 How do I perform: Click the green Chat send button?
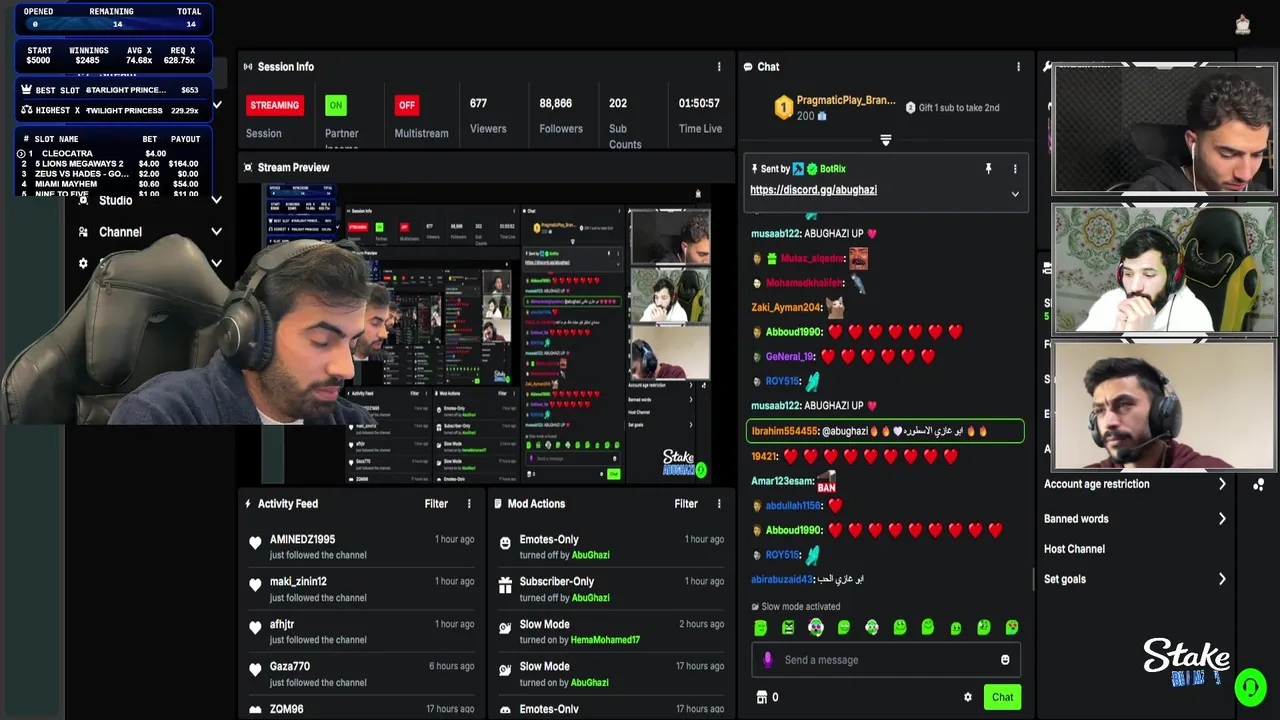click(1002, 697)
